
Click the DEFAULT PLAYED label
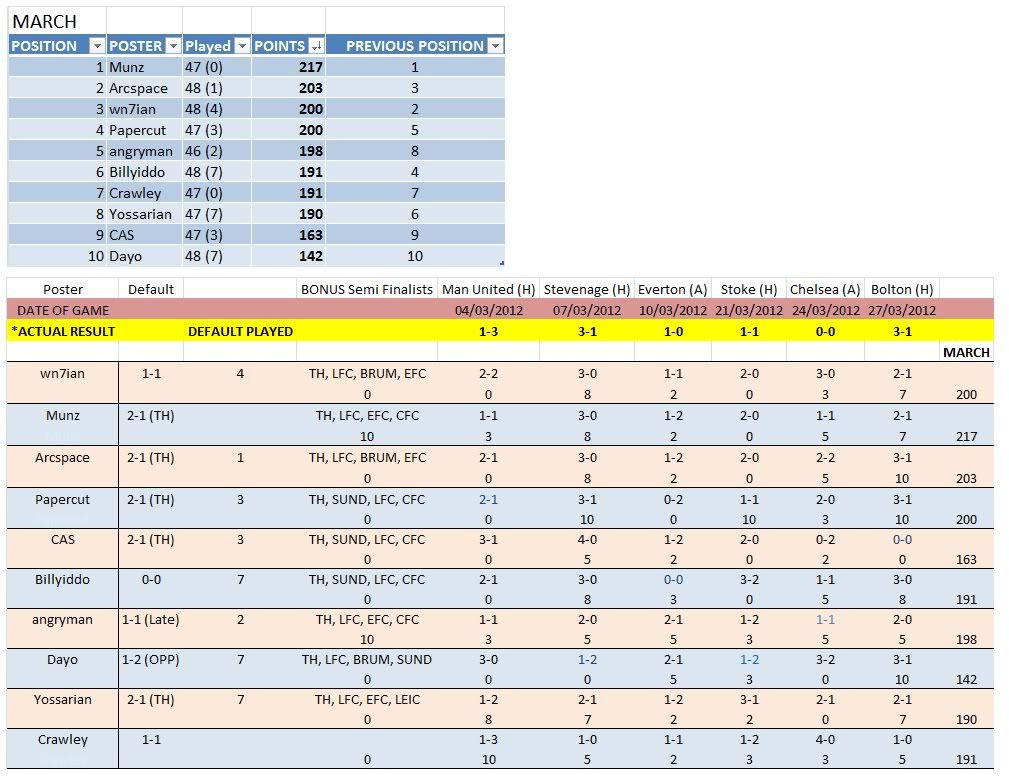tap(240, 331)
